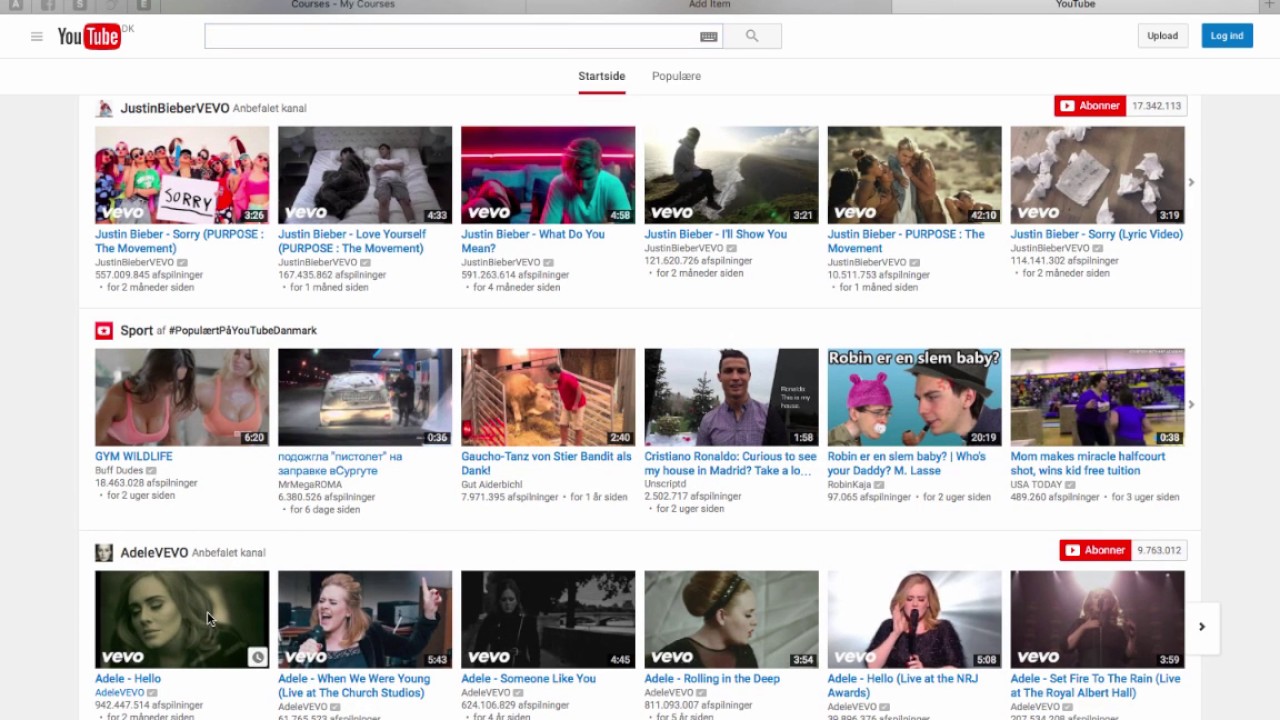Click Justin Bieber - What Do You Mean? title
The height and width of the screenshot is (720, 1280).
(533, 241)
